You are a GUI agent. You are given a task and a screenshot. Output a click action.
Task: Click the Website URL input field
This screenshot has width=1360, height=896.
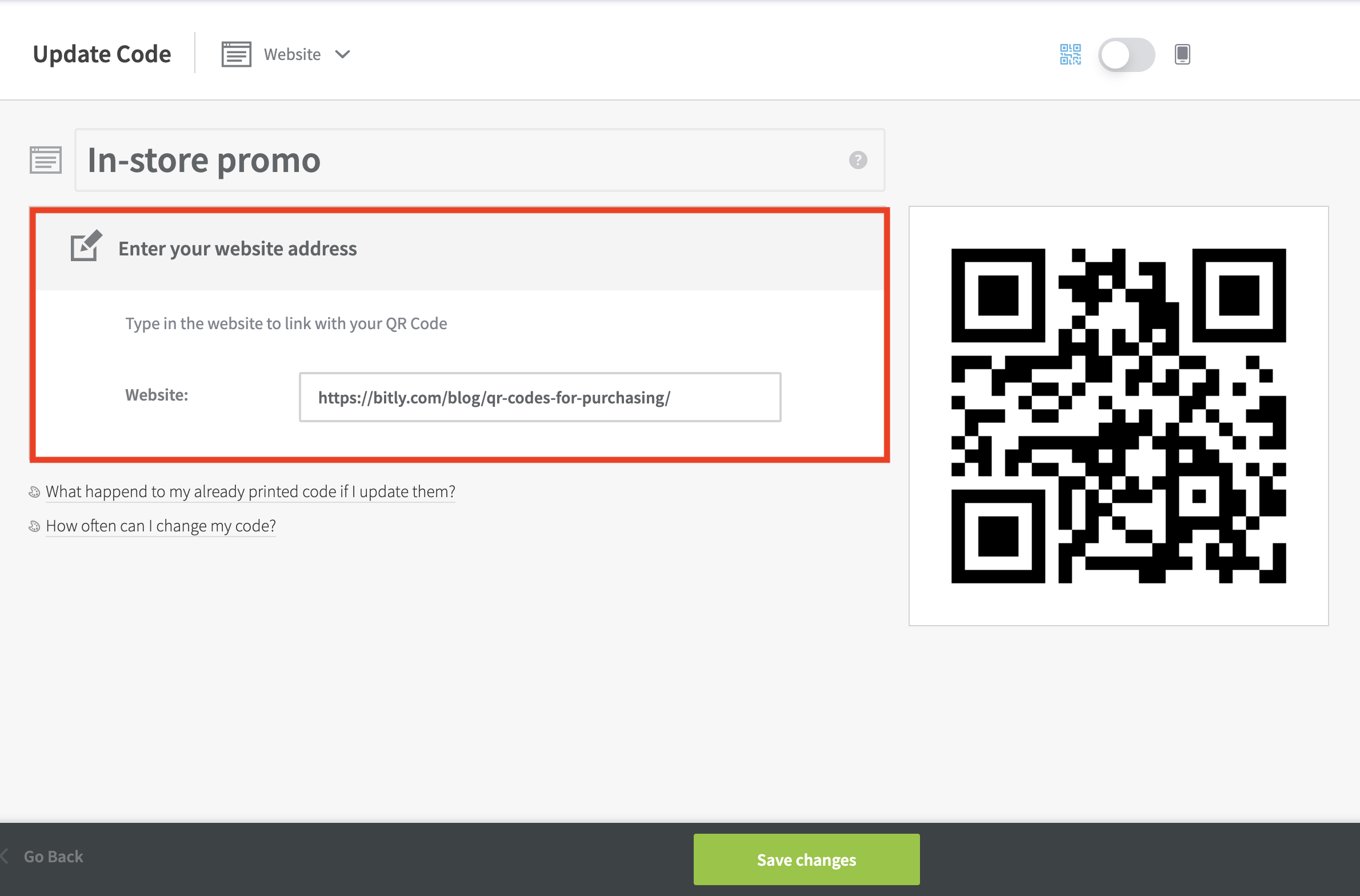click(x=540, y=397)
